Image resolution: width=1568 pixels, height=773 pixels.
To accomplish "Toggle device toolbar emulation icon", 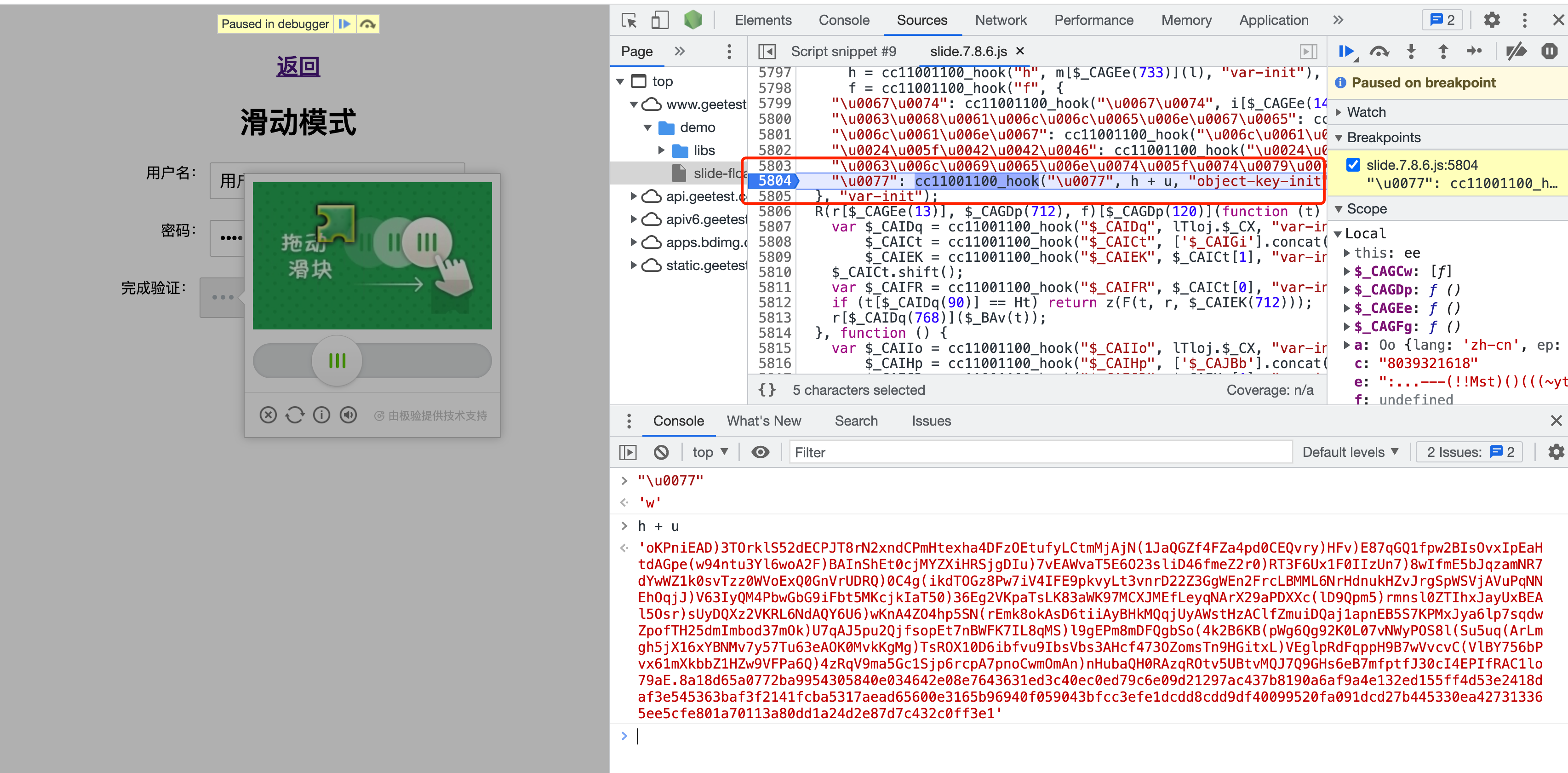I will 660,20.
